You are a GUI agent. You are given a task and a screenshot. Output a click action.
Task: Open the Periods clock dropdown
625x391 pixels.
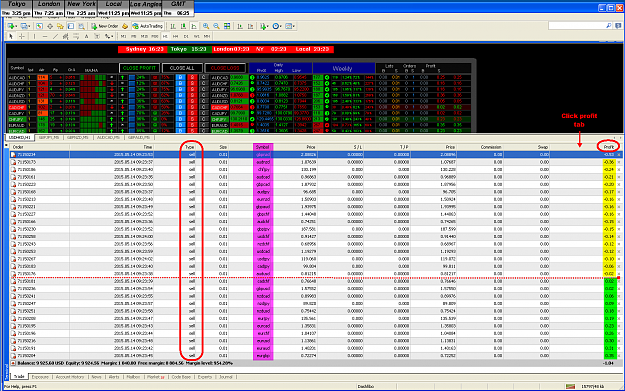click(277, 26)
